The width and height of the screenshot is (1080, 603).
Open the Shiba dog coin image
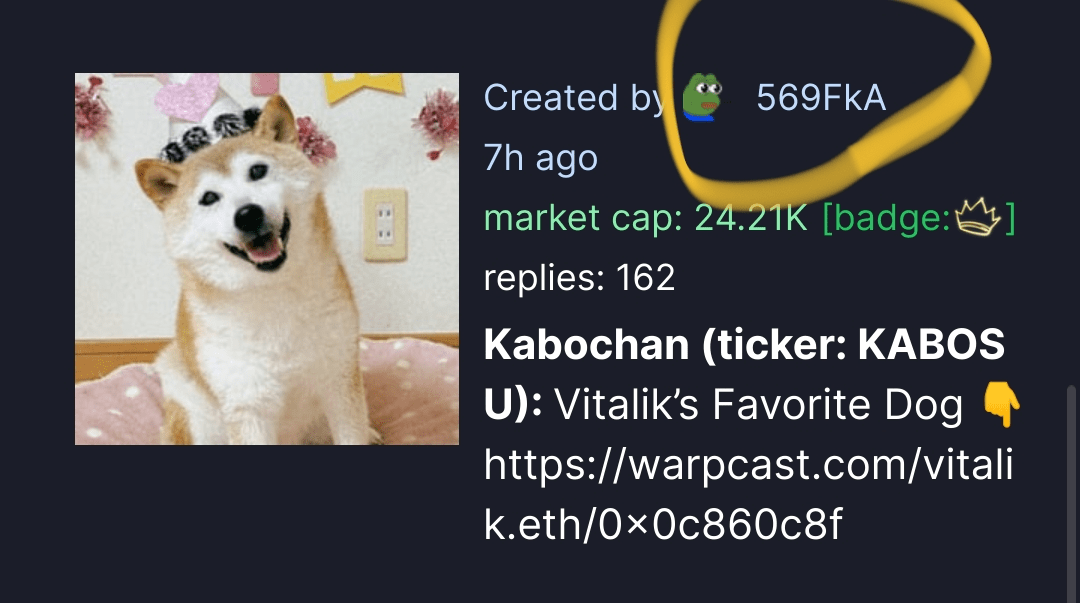coord(267,259)
